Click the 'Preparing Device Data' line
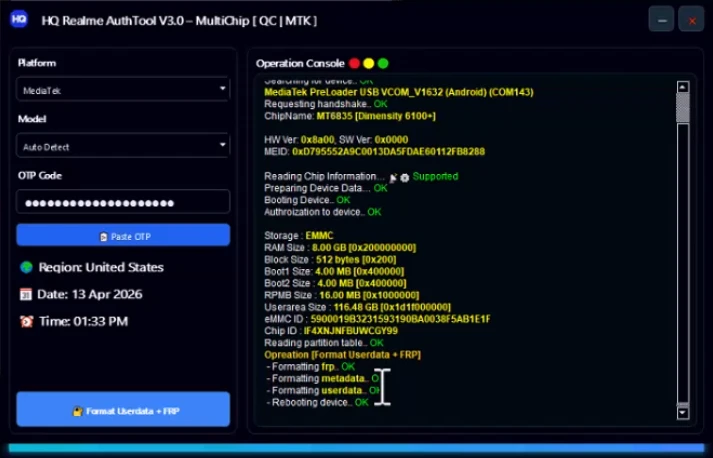The height and width of the screenshot is (458, 713). [x=326, y=188]
